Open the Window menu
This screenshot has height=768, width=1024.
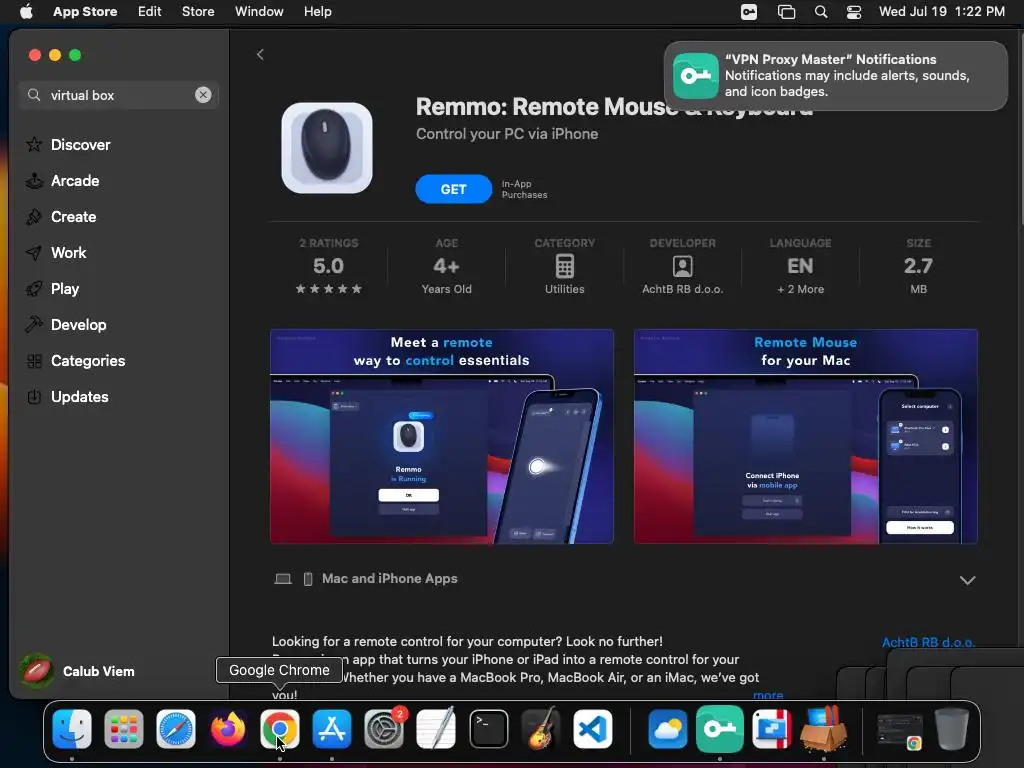coord(259,12)
